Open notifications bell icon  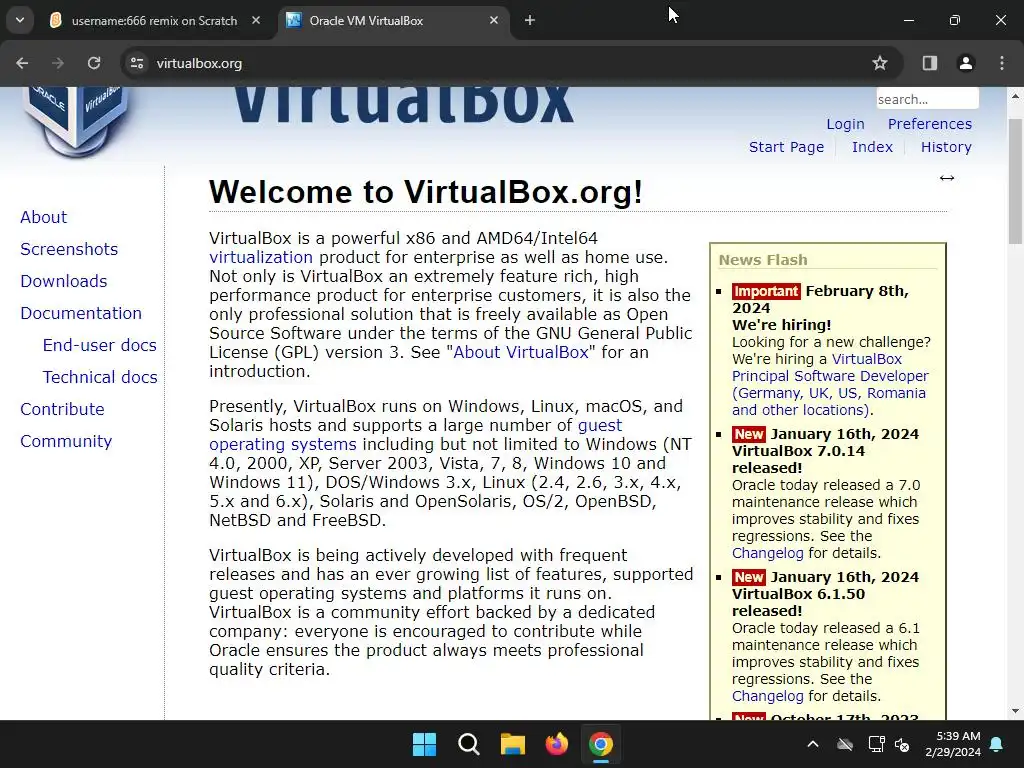[x=997, y=744]
